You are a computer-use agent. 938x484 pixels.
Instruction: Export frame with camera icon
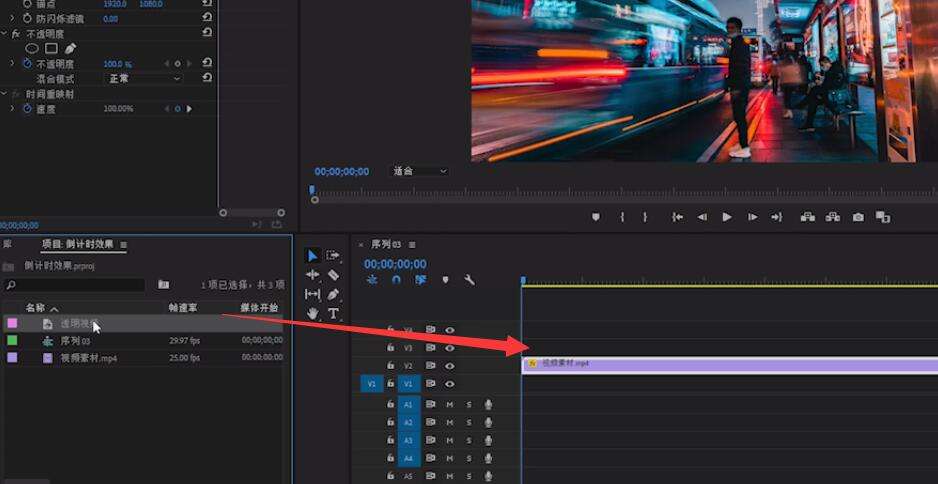pos(858,217)
